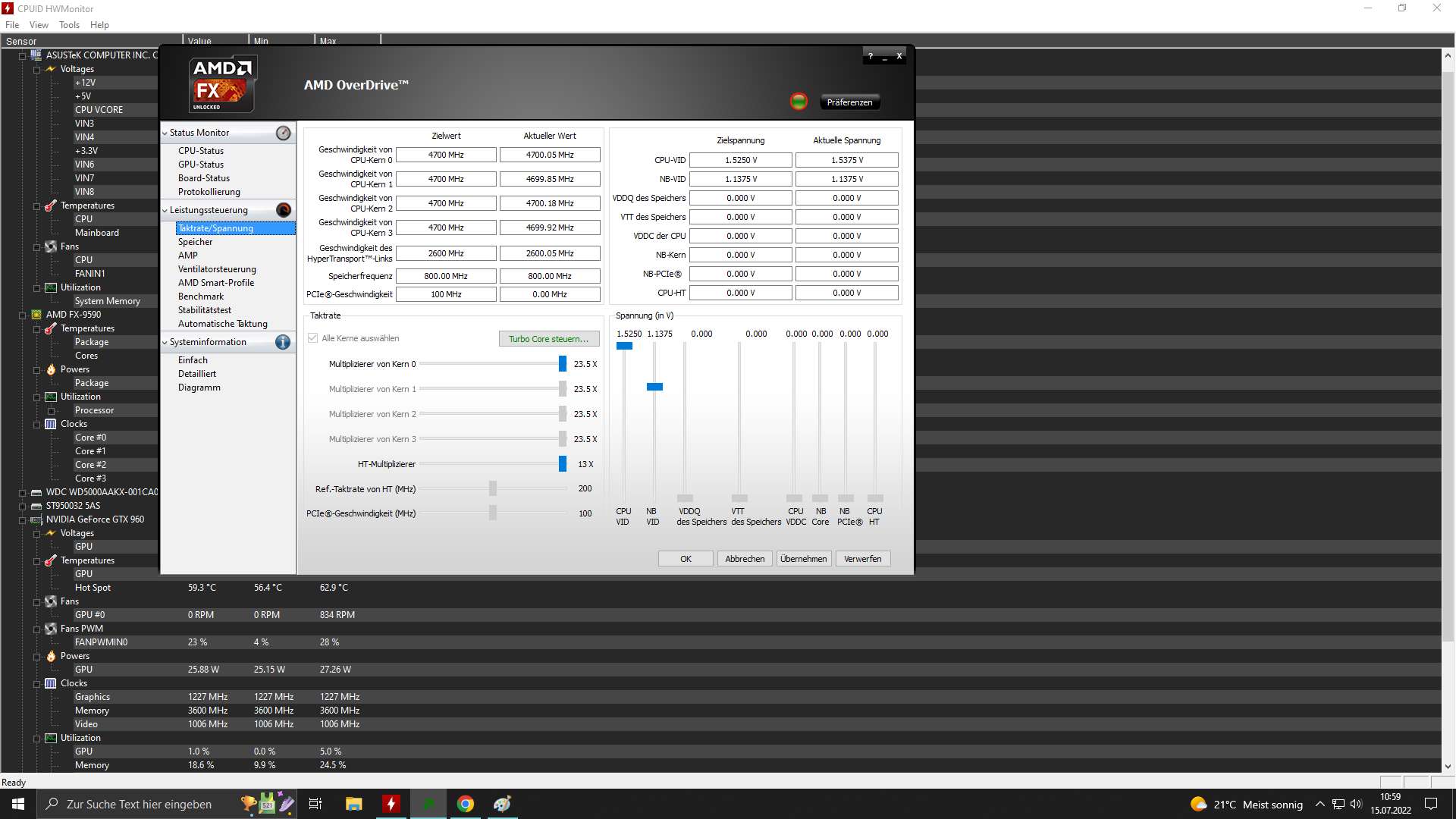Collapse the Leistungssteuerung section
Viewport: 1456px width, 819px height.
(165, 211)
